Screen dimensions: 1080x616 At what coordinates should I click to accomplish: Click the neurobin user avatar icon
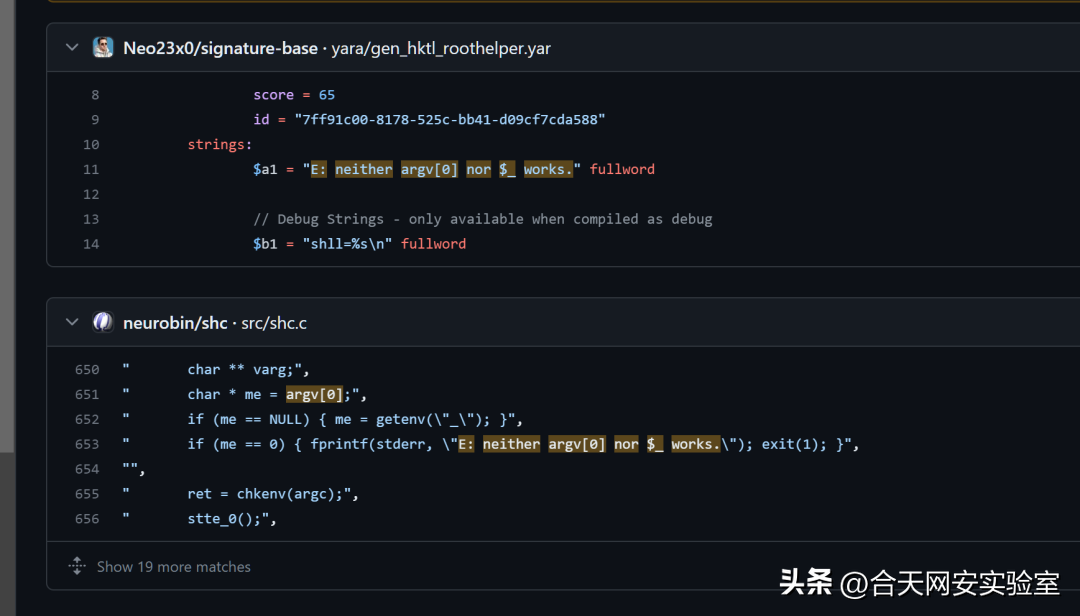click(x=103, y=322)
